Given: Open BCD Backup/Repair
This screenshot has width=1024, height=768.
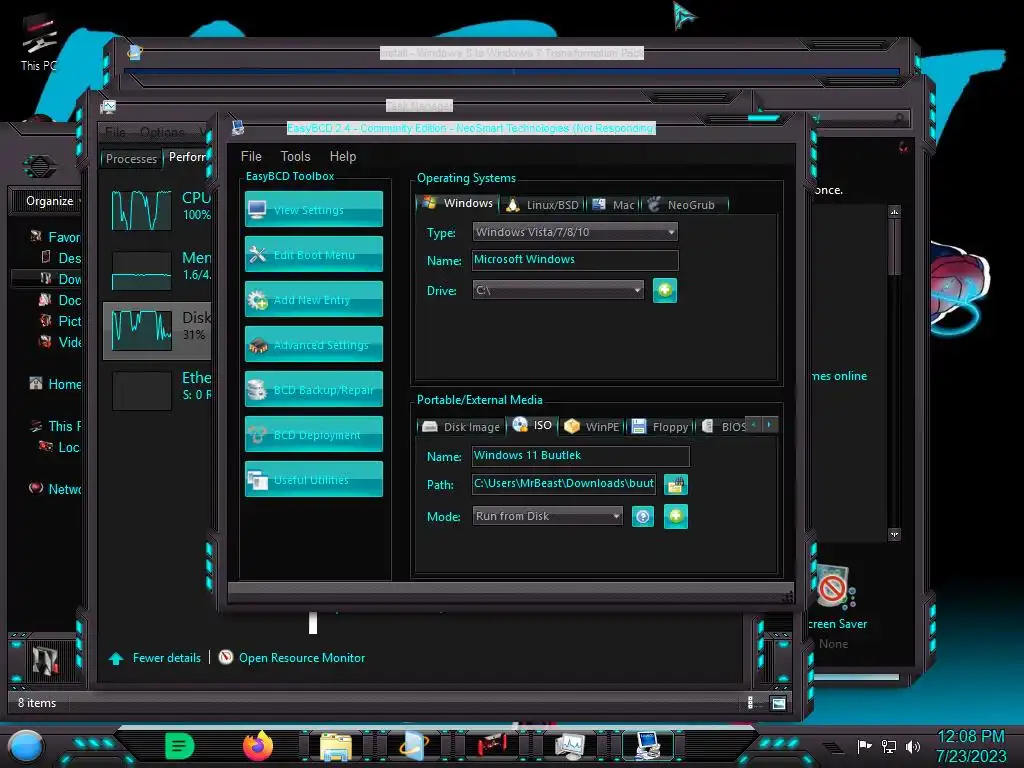Looking at the screenshot, I should pos(313,390).
